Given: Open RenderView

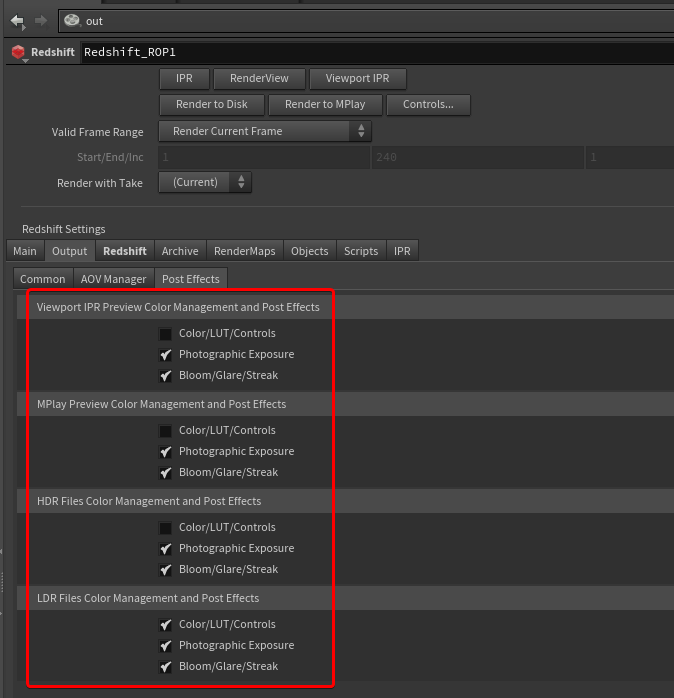Looking at the screenshot, I should (259, 78).
